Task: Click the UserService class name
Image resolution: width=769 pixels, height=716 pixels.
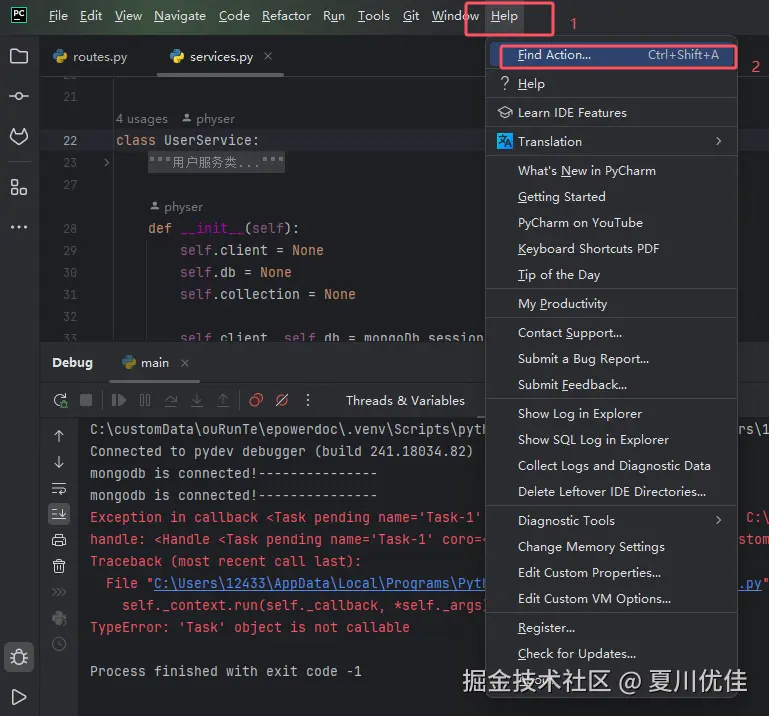Action: coord(207,140)
